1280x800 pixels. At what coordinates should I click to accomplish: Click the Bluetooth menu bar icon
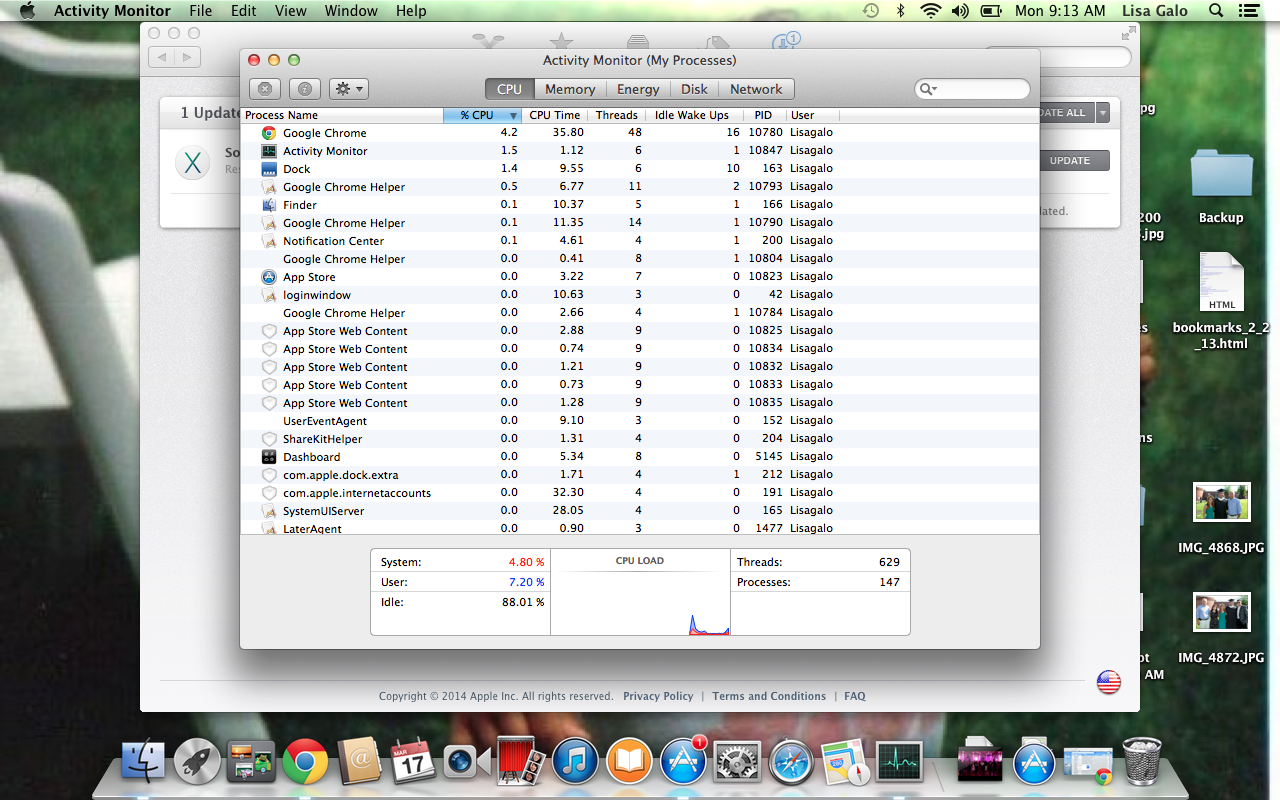[x=900, y=11]
